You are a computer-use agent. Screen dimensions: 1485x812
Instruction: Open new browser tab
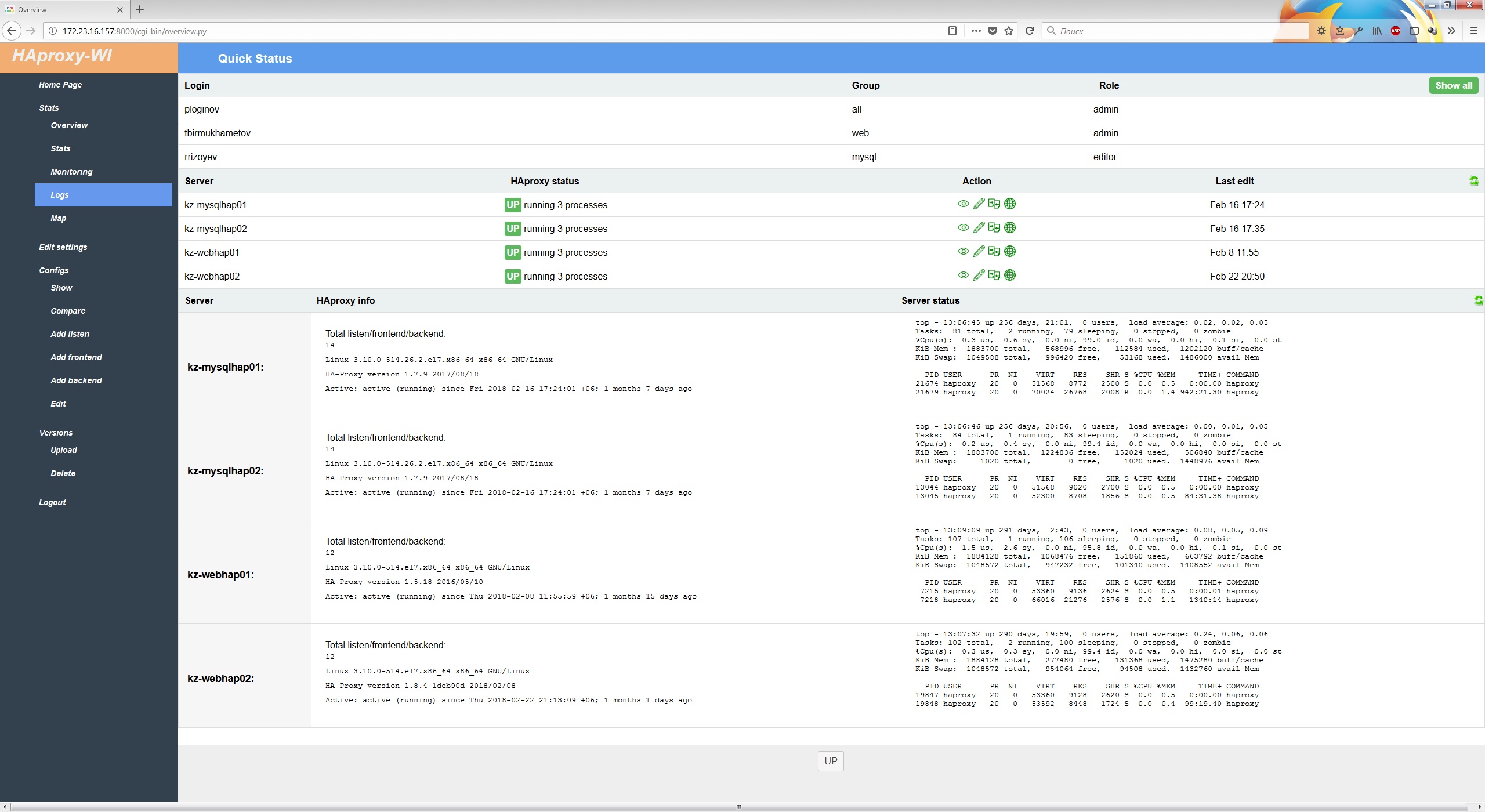coord(140,9)
